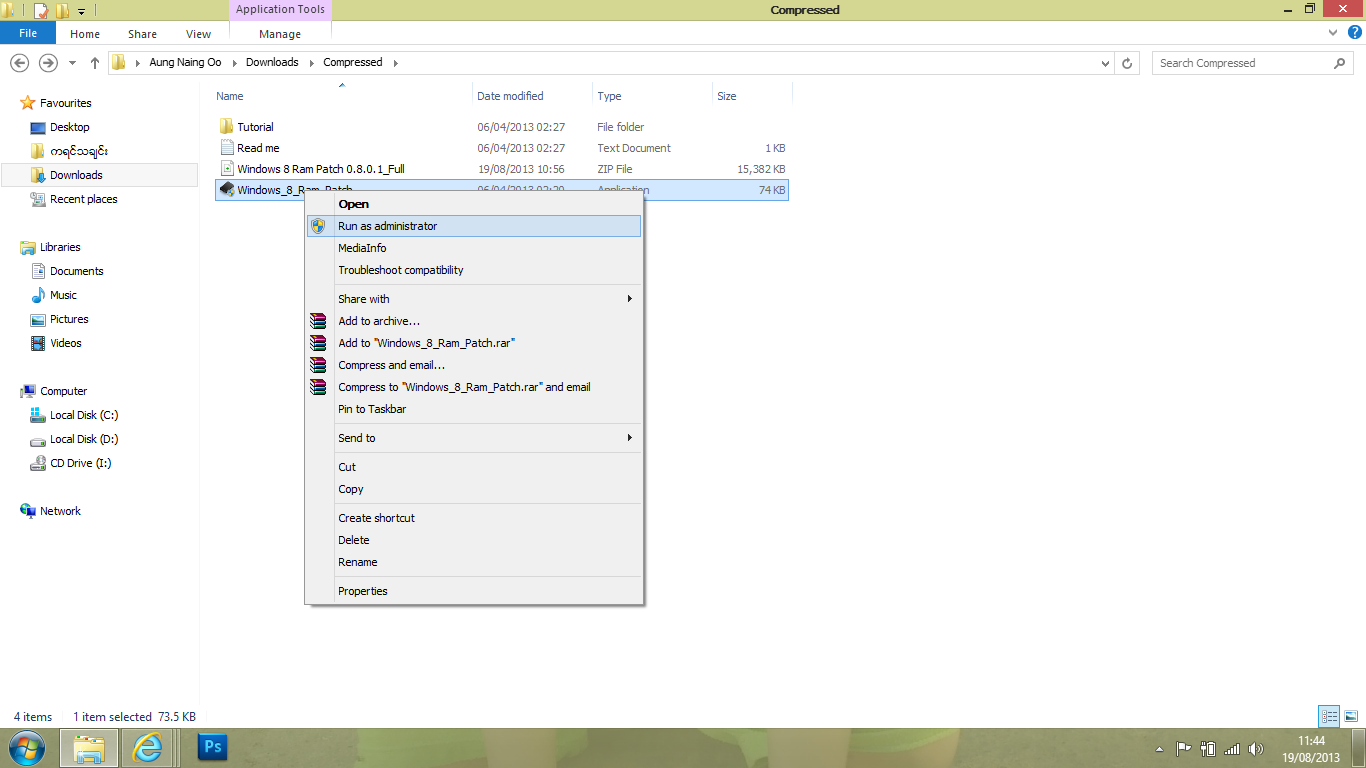Open recent locations dropdown next to Forward
This screenshot has height=768, width=1366.
click(72, 62)
